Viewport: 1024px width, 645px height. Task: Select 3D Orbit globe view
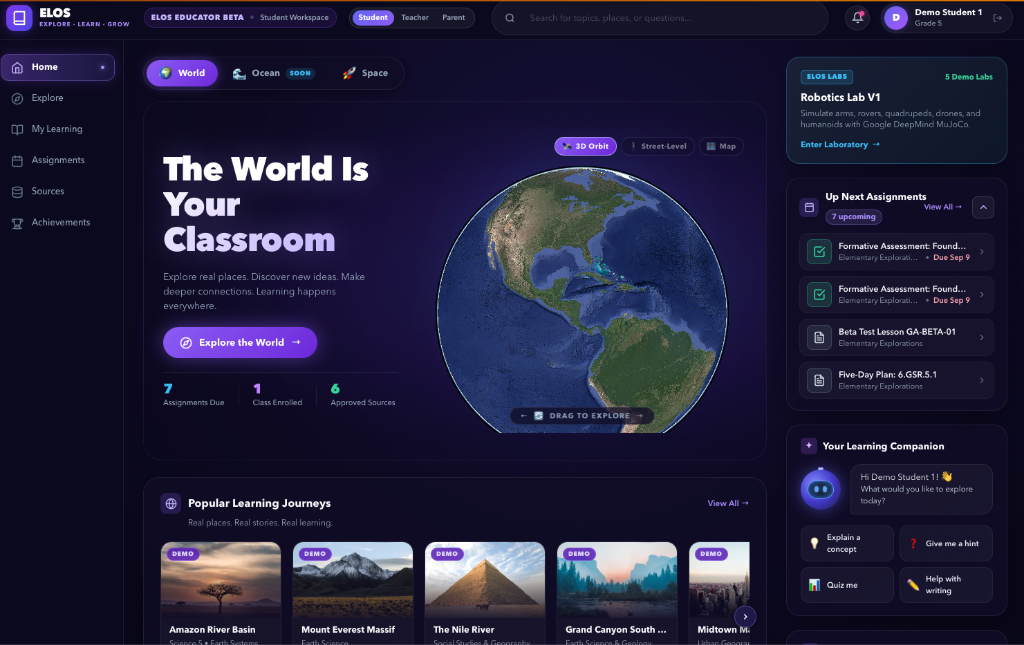586,146
